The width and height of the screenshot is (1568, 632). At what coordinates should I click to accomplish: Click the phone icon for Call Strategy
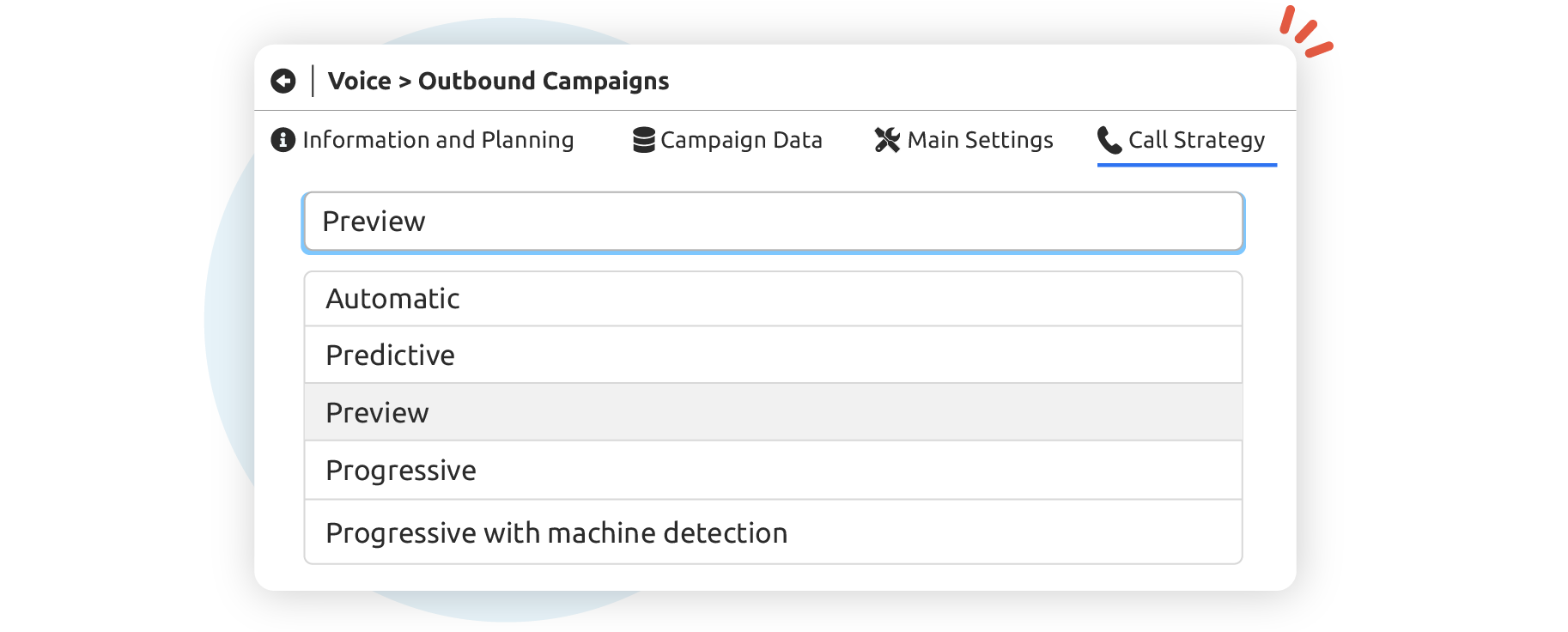click(x=1109, y=140)
